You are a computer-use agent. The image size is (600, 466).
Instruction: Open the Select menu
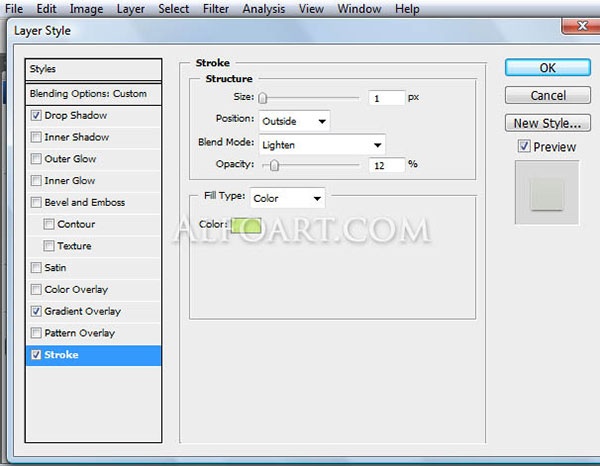[174, 8]
